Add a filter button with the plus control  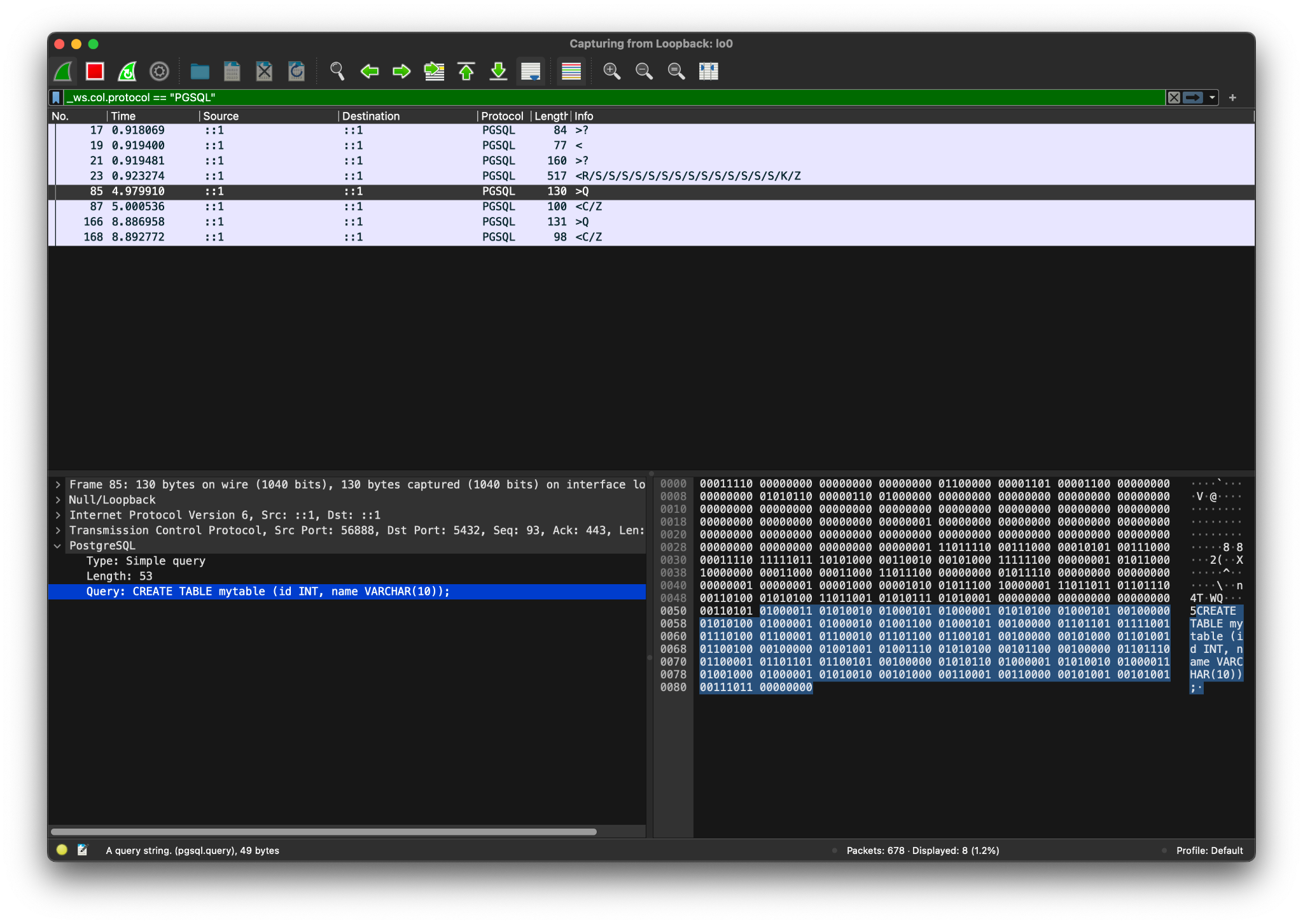click(1233, 97)
